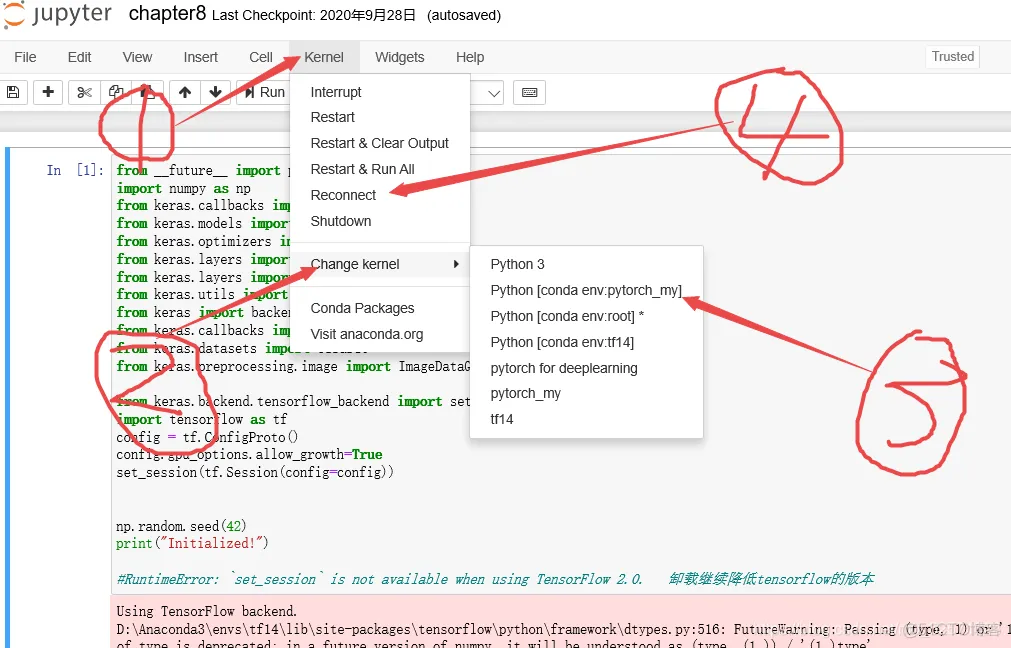The width and height of the screenshot is (1011, 648).
Task: Move selected cell up arrow
Action: pyautogui.click(x=185, y=92)
